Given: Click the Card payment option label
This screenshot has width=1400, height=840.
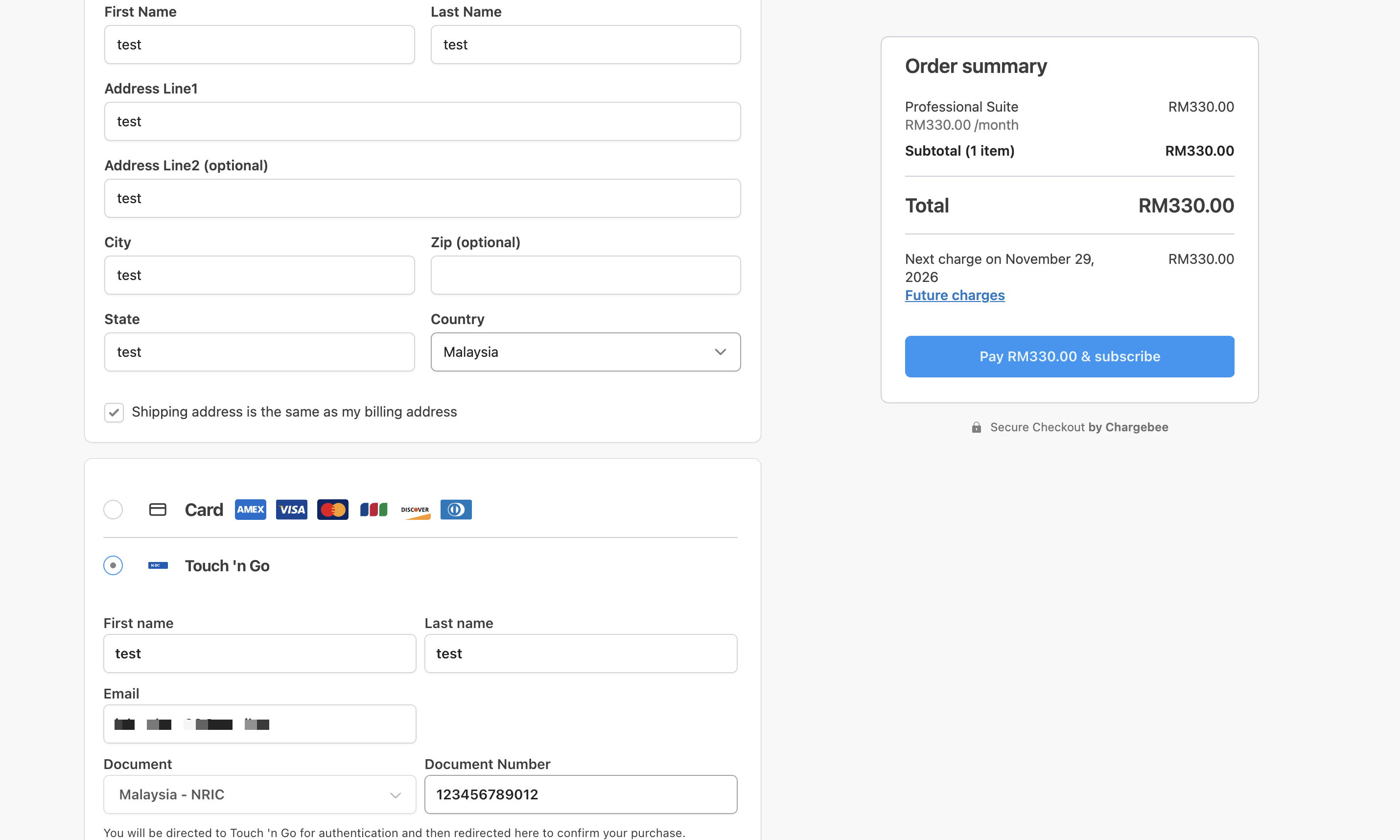Looking at the screenshot, I should pyautogui.click(x=204, y=510).
